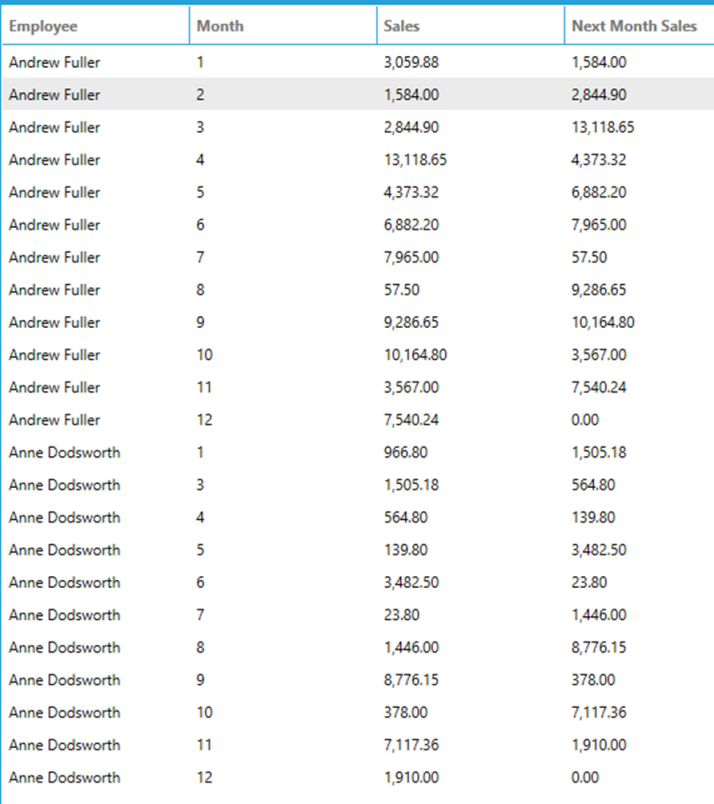This screenshot has height=804, width=714.
Task: Select Anne Dodsworth's month 1 row
Action: [x=358, y=452]
